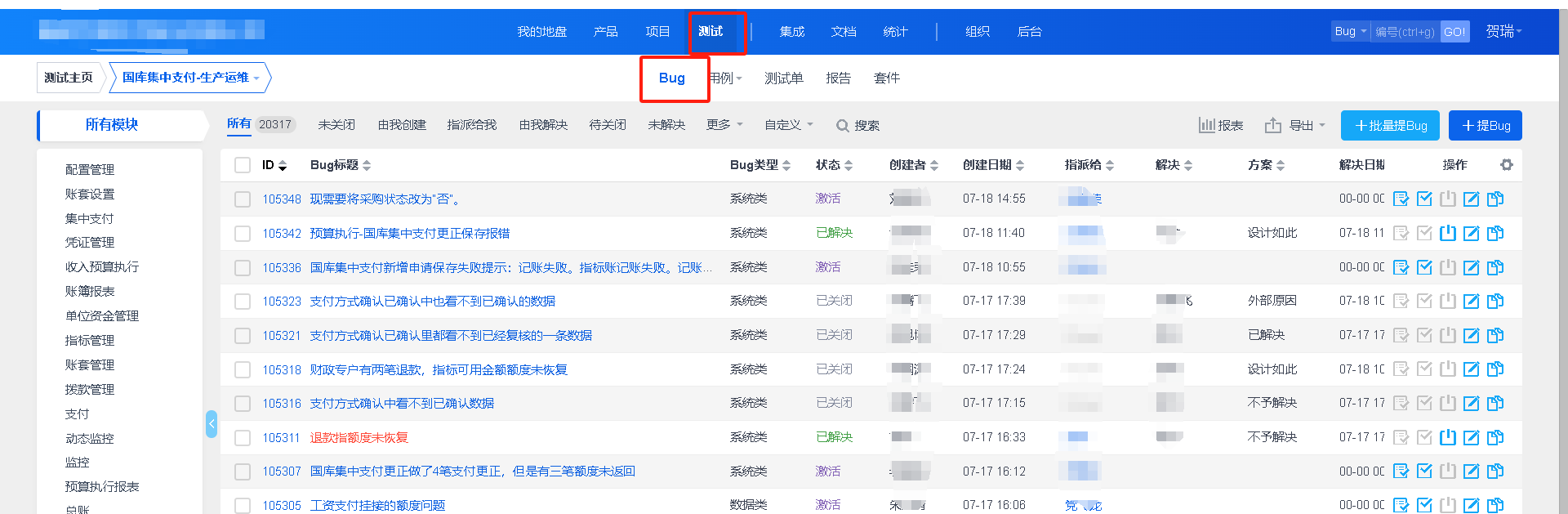Image resolution: width=1568 pixels, height=514 pixels.
Task: Open the 报表 chart report
Action: coord(1221,126)
